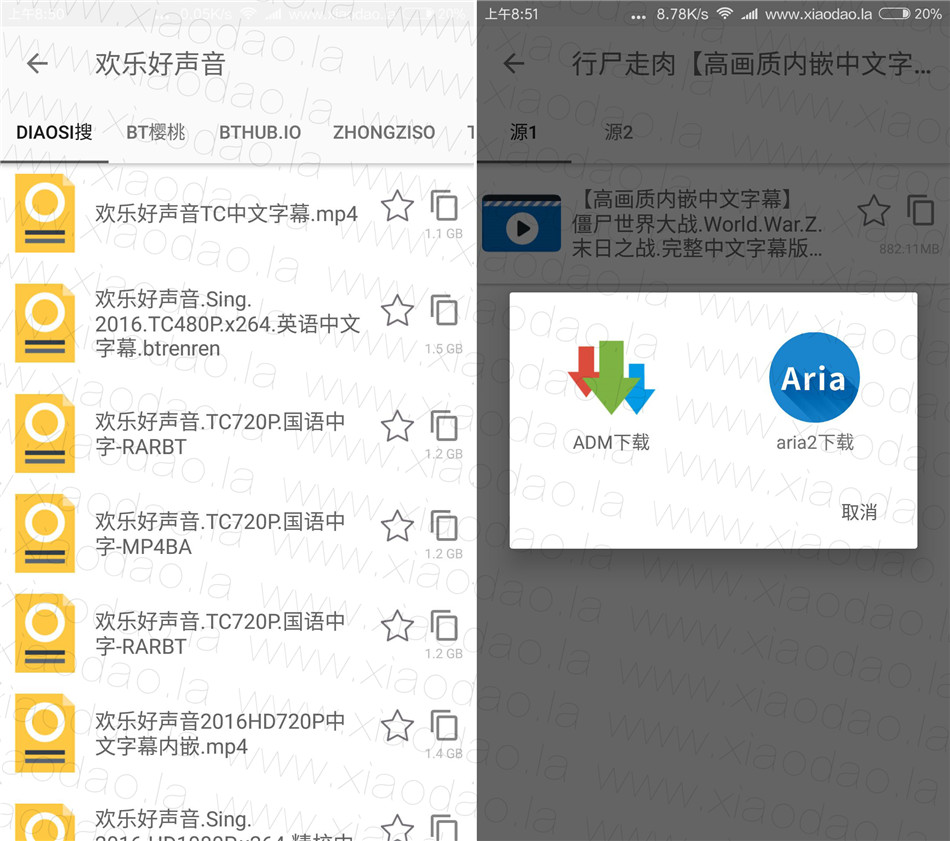The height and width of the screenshot is (841, 950).
Task: Tap the 上午8:51 clock in the status bar
Action: 512,14
